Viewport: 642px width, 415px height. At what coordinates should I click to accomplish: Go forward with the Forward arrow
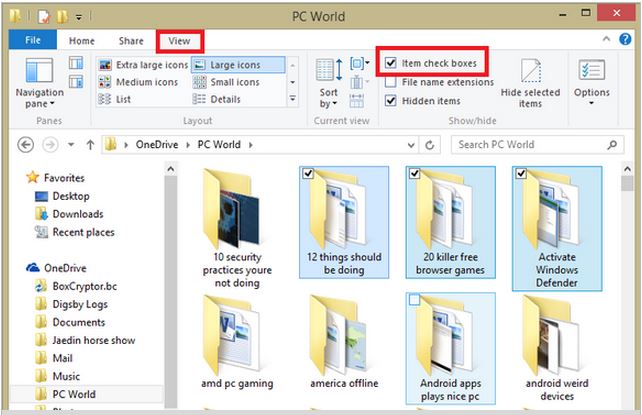[50, 144]
